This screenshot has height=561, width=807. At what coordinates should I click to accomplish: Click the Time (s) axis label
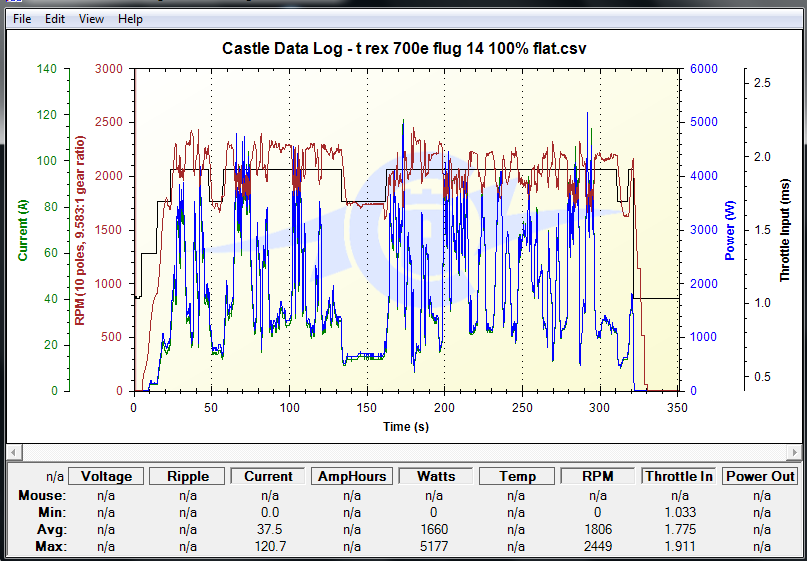pyautogui.click(x=406, y=426)
